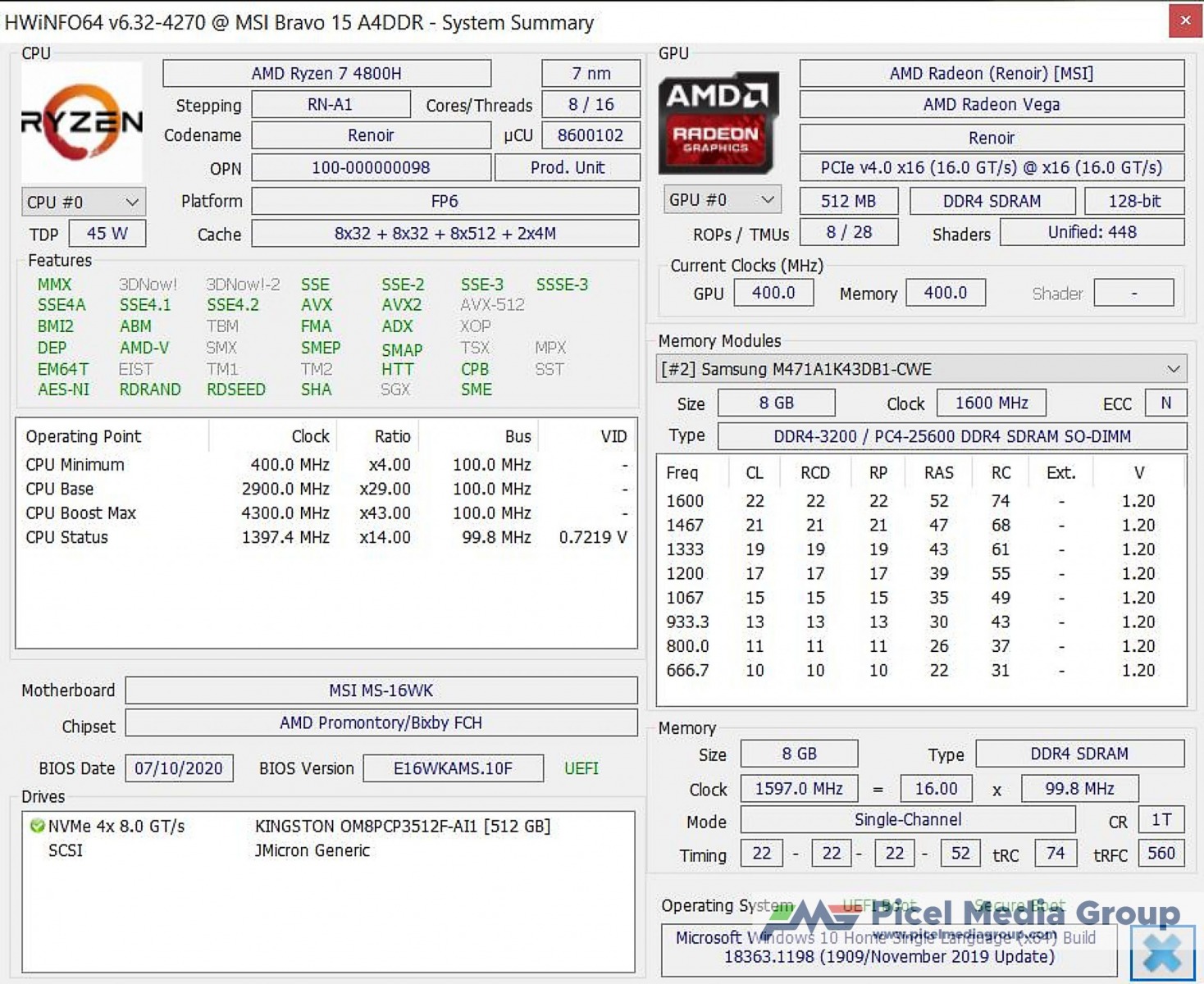Image resolution: width=1204 pixels, height=984 pixels.
Task: Click the ECC N field
Action: [x=1165, y=403]
